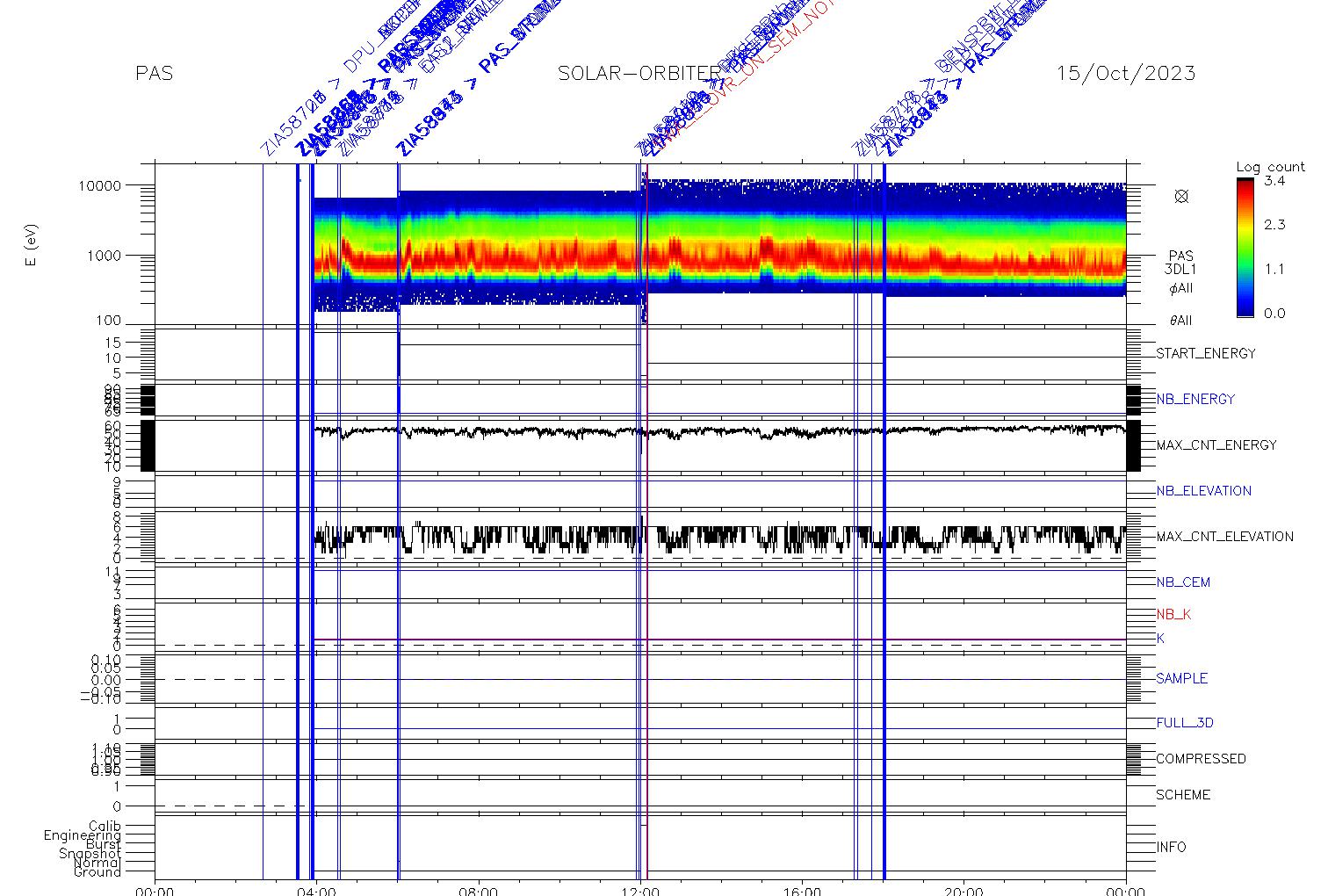Click the 12:00 time axis label
The width and height of the screenshot is (1328, 896).
point(640,891)
